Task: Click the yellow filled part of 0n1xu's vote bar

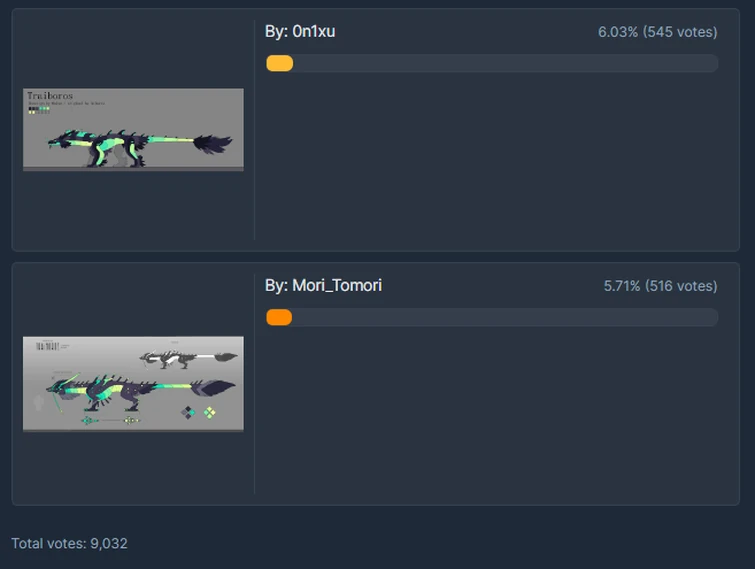Action: point(280,63)
